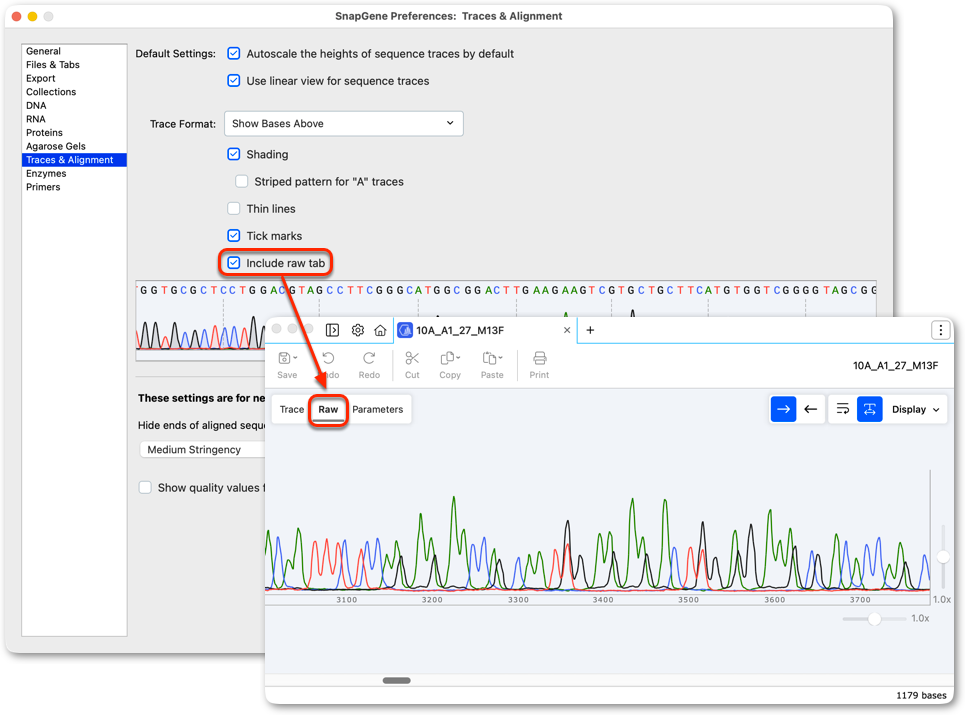Select Traces & Alignment preferences category
965x715 pixels.
click(74, 160)
